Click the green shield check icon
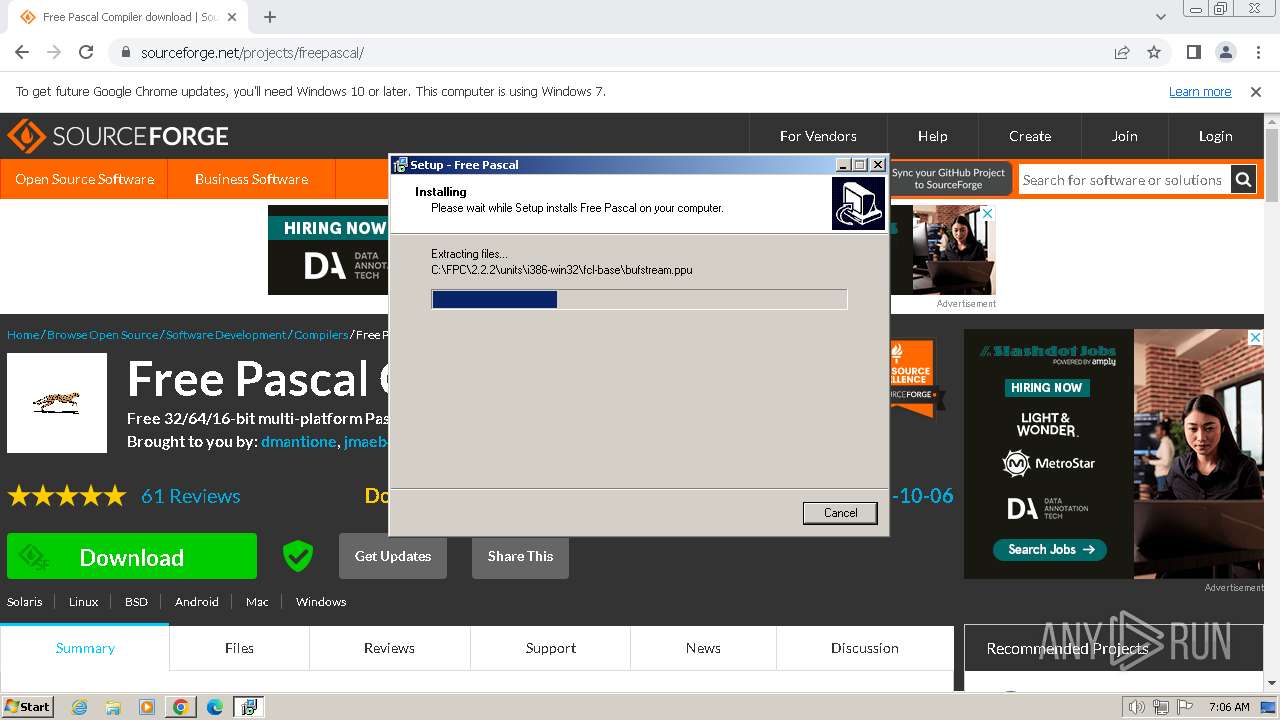The image size is (1280, 720). 298,556
